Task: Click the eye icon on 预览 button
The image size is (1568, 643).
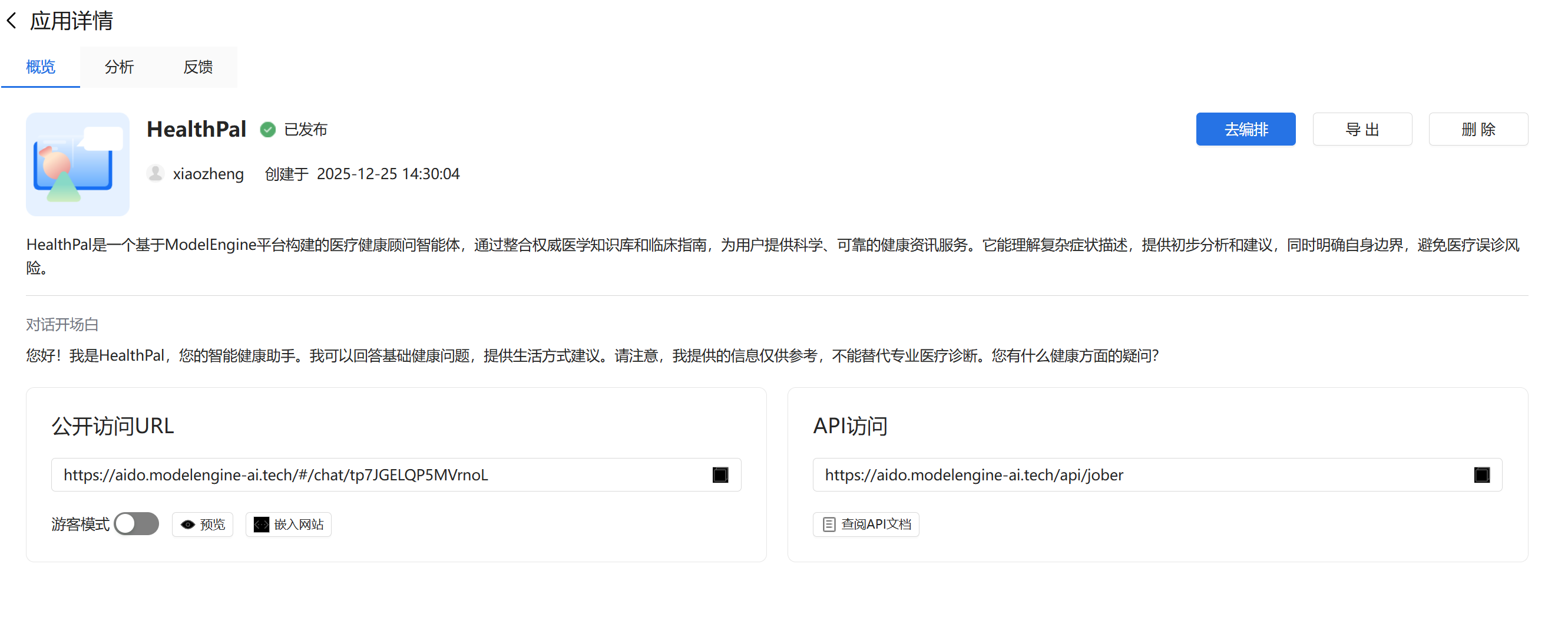Action: (188, 525)
